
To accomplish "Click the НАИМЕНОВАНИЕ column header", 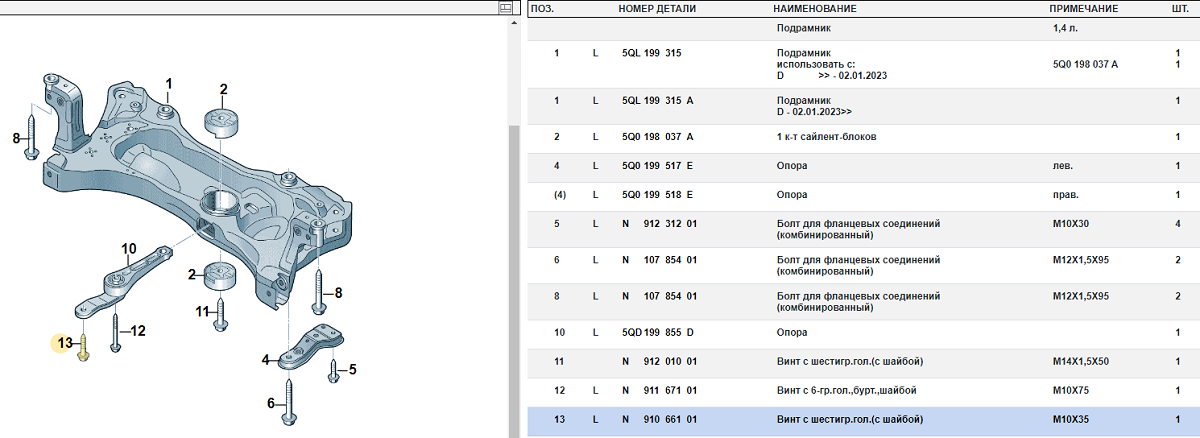I will (815, 8).
